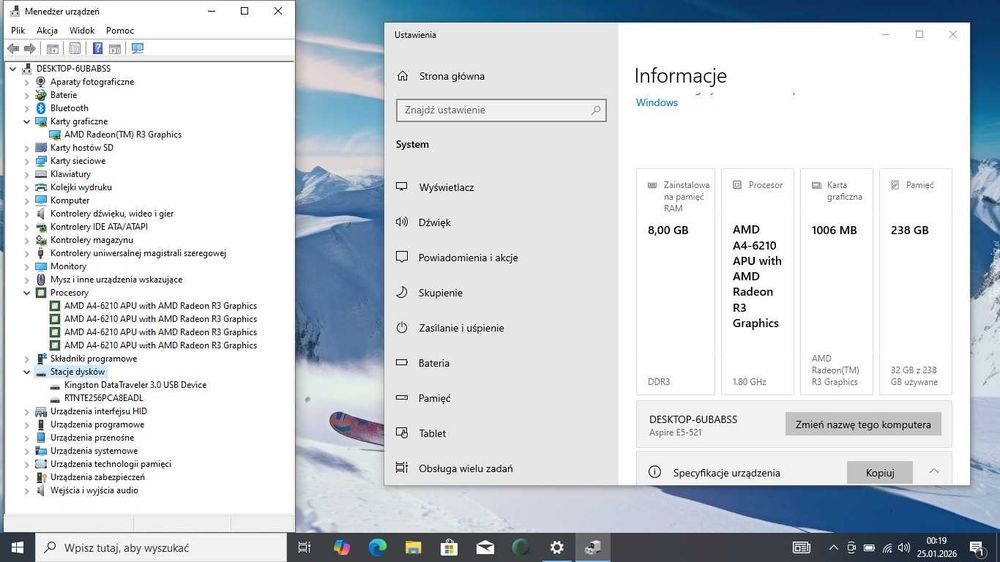Viewport: 1000px width, 562px height.
Task: Open the Pomoc menu in Device Manager
Action: coord(120,30)
